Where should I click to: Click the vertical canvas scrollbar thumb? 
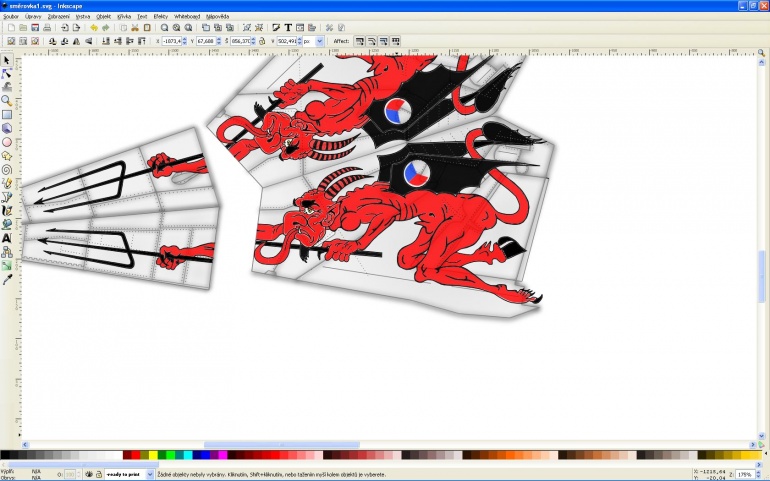click(x=762, y=275)
